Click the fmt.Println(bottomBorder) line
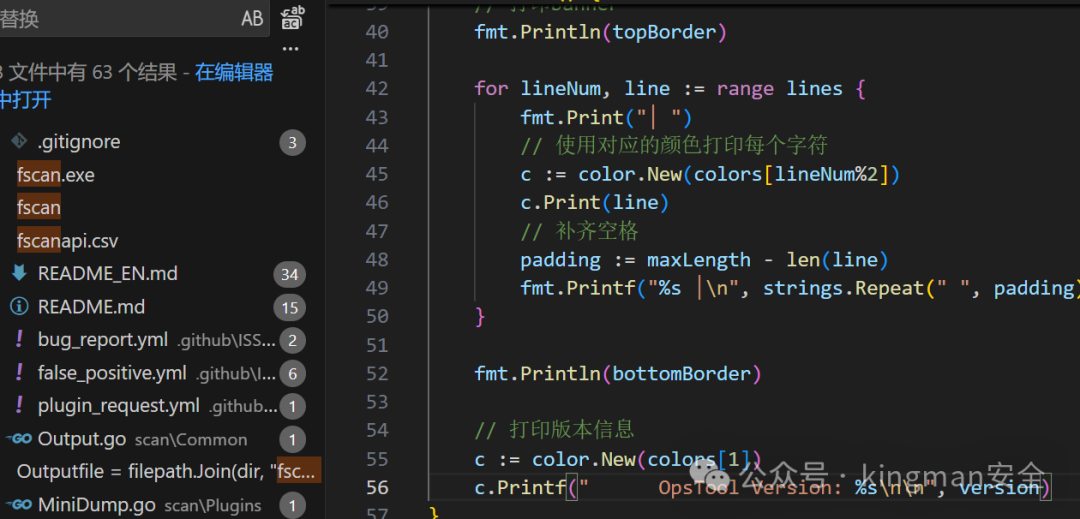Viewport: 1080px width, 519px height. point(617,374)
